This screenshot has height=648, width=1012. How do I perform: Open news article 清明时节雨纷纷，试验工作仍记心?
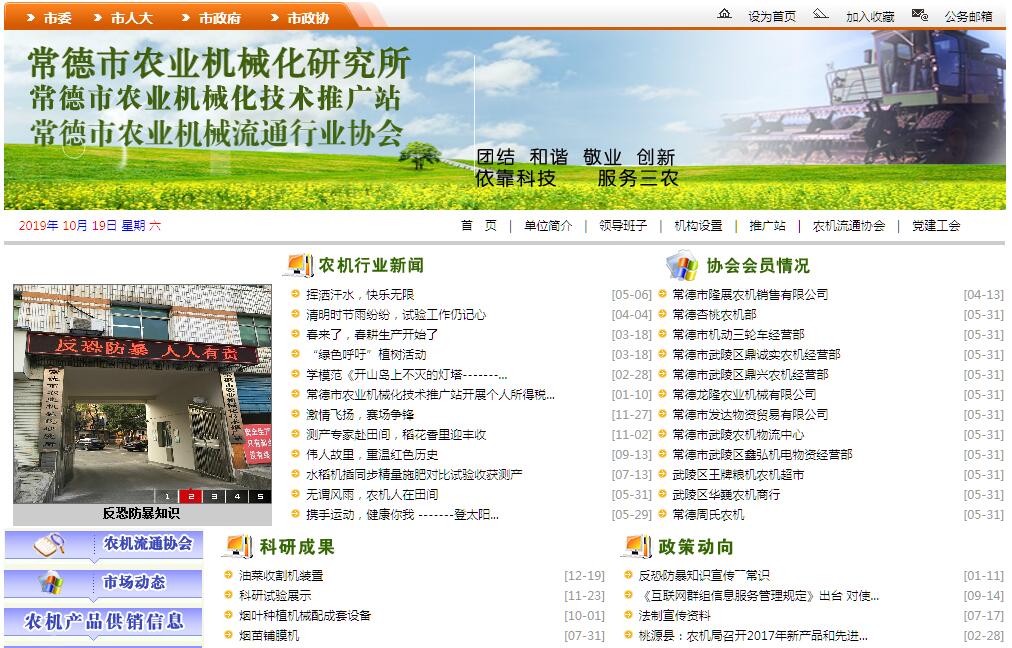395,314
